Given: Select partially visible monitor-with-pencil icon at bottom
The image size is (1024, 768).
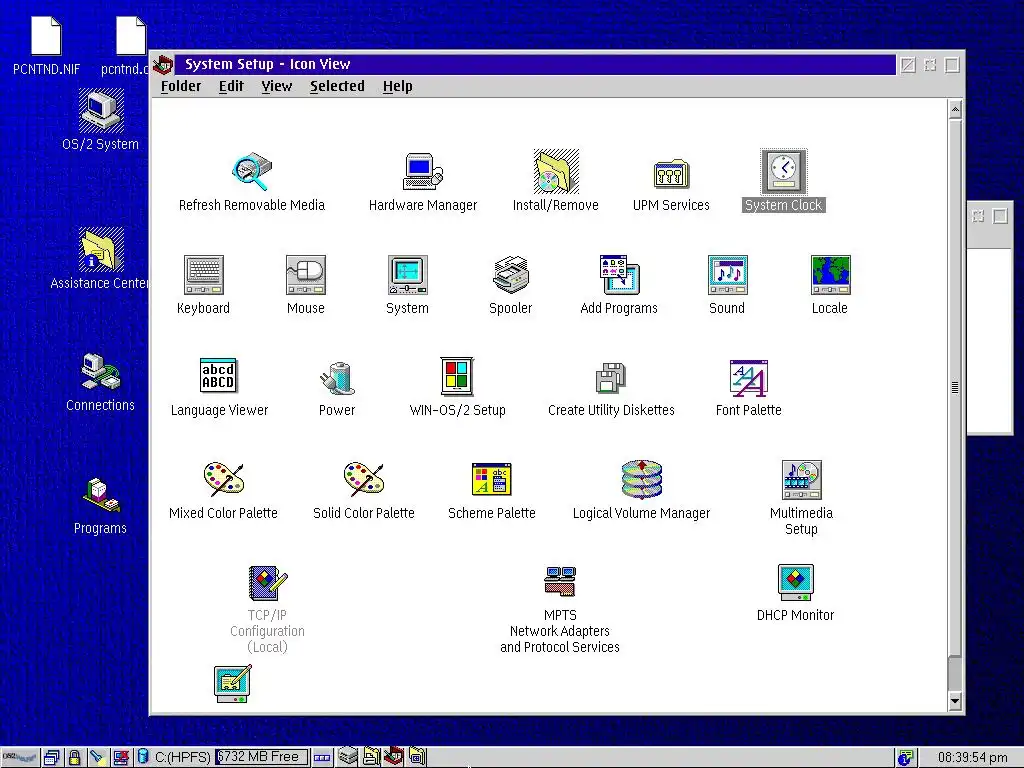Looking at the screenshot, I should [x=233, y=684].
